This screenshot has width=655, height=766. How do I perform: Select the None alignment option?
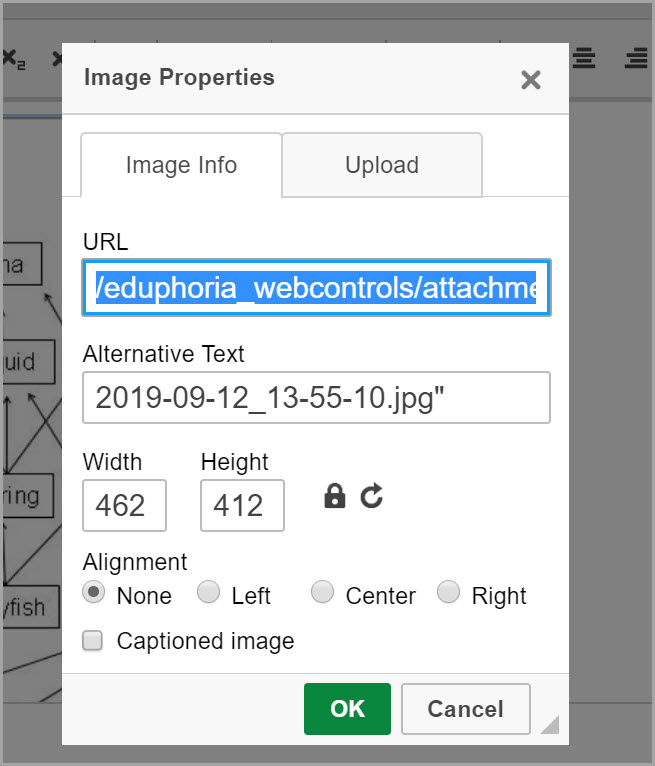(x=93, y=592)
